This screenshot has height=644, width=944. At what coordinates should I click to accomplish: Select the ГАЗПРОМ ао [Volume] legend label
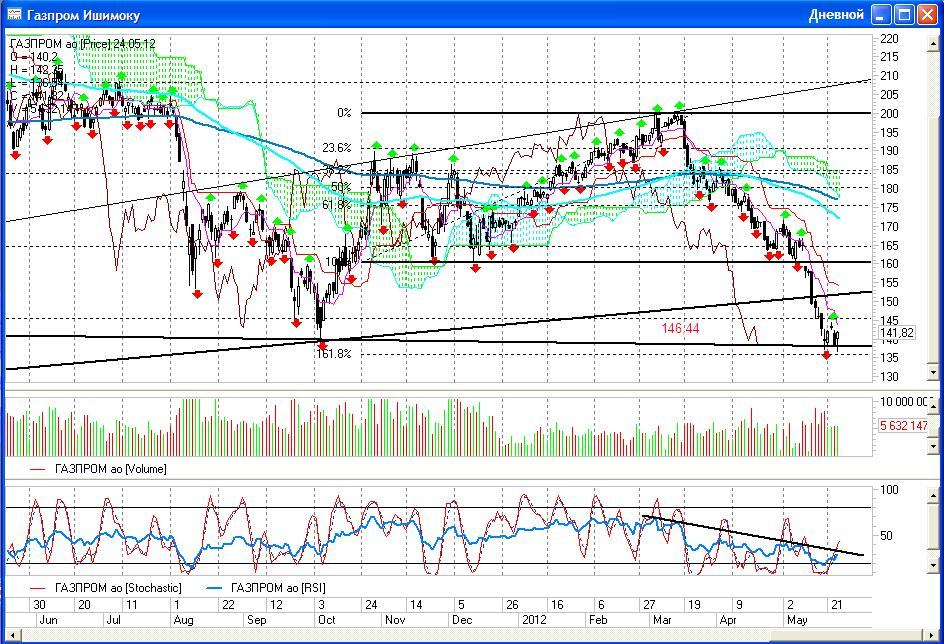tap(111, 469)
